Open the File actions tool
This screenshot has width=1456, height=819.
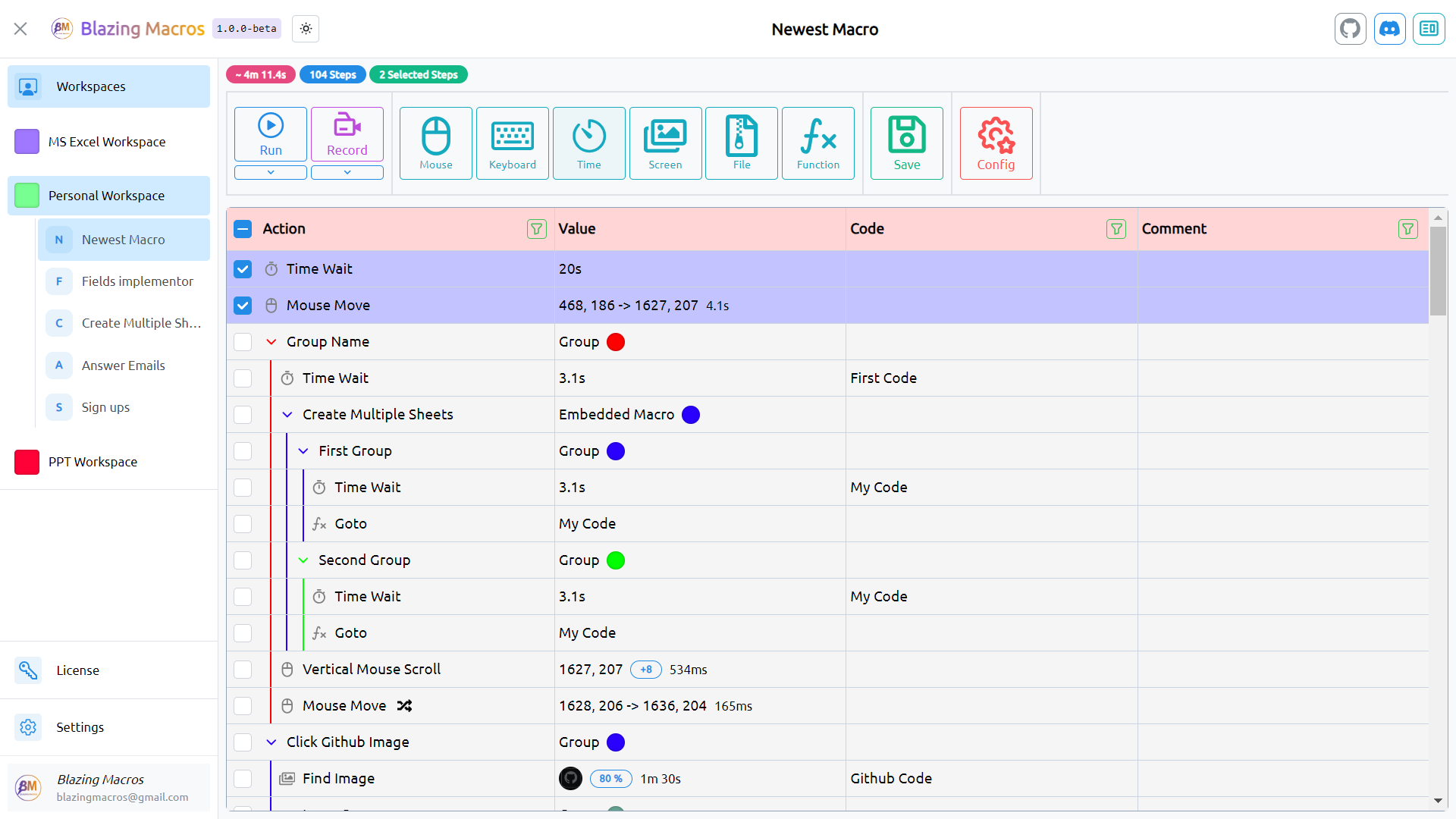[742, 143]
